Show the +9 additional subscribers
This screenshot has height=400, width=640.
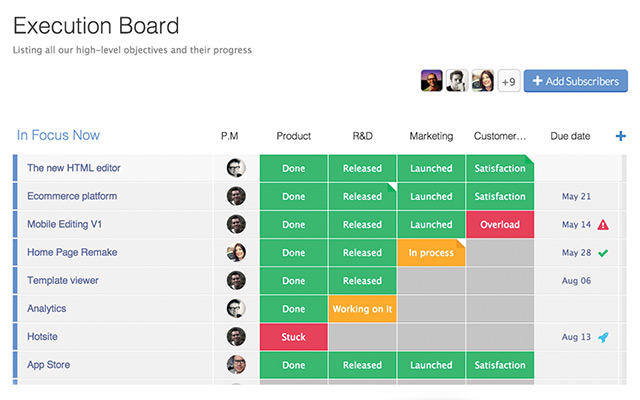click(x=508, y=81)
